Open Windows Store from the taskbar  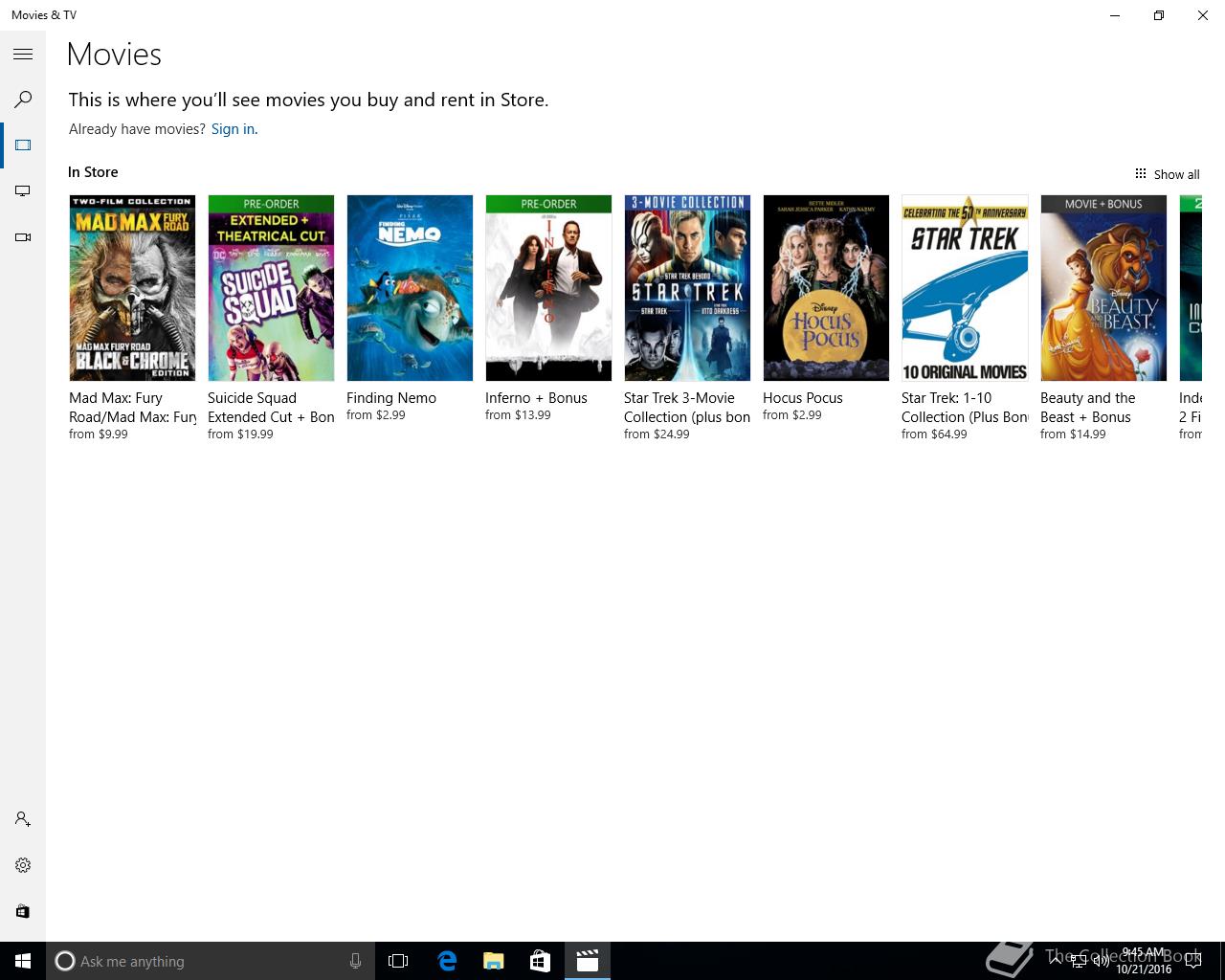(540, 961)
